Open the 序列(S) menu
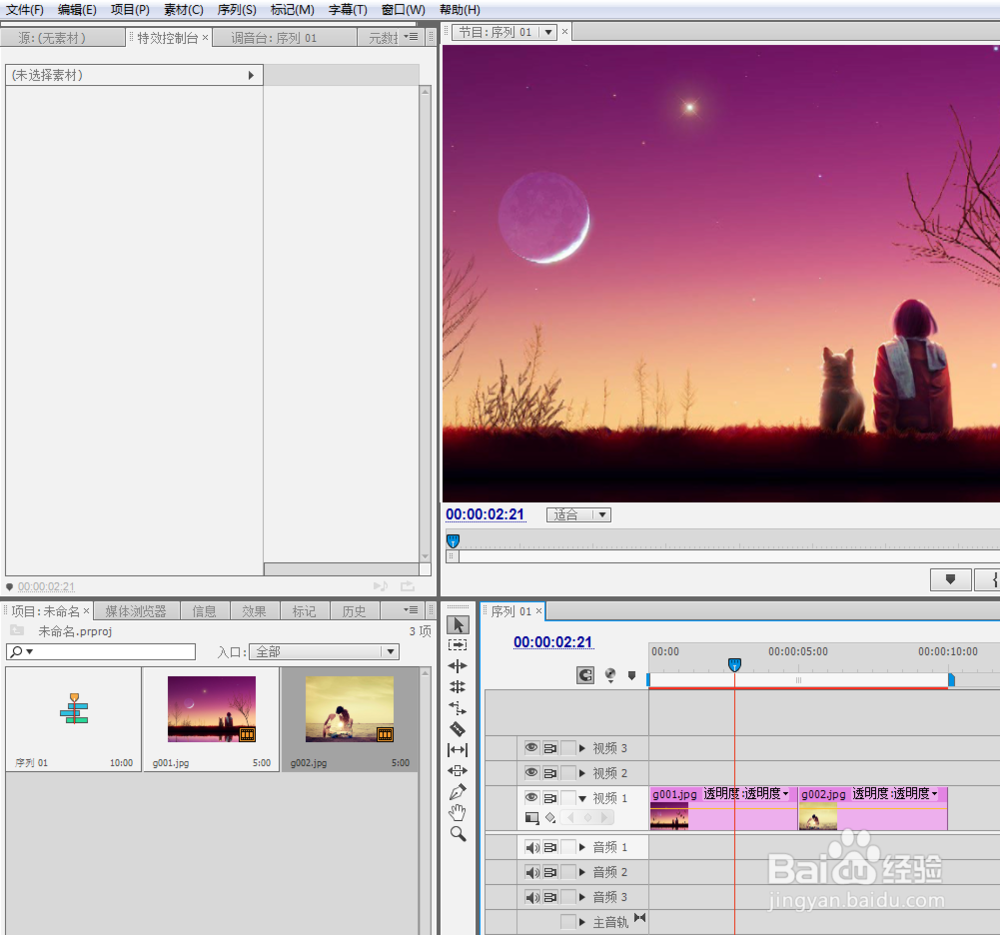Screen dimensions: 1000x935 [x=237, y=10]
